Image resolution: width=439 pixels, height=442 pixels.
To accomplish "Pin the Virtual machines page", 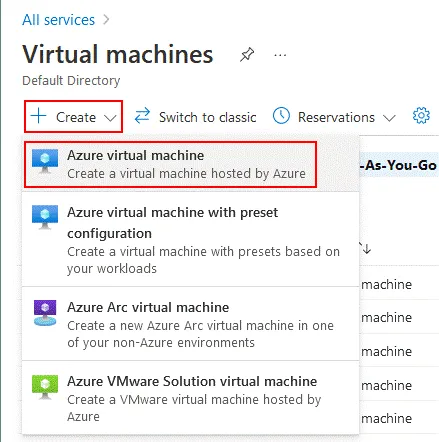I will coord(247,55).
